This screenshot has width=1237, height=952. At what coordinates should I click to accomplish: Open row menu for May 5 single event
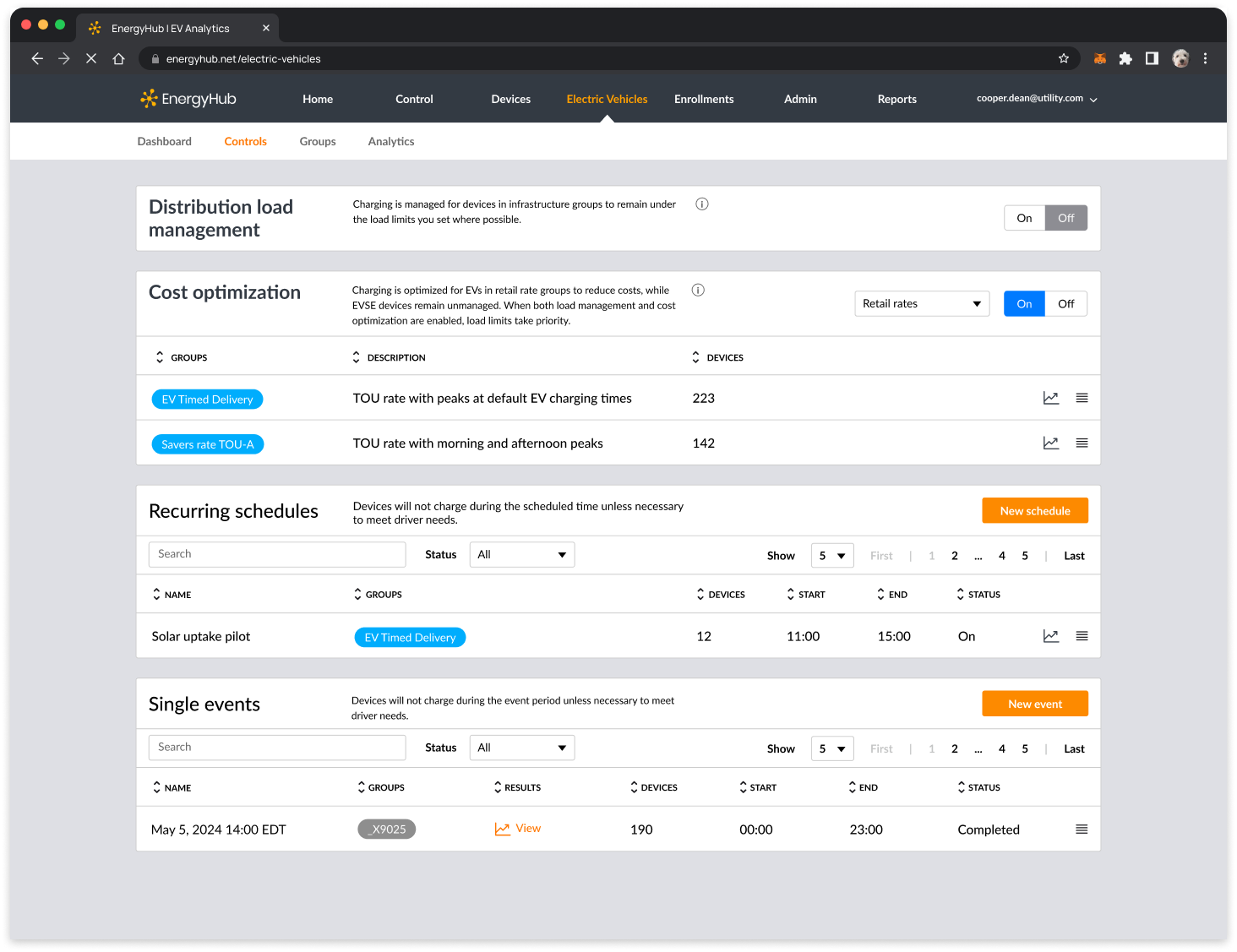pos(1082,830)
